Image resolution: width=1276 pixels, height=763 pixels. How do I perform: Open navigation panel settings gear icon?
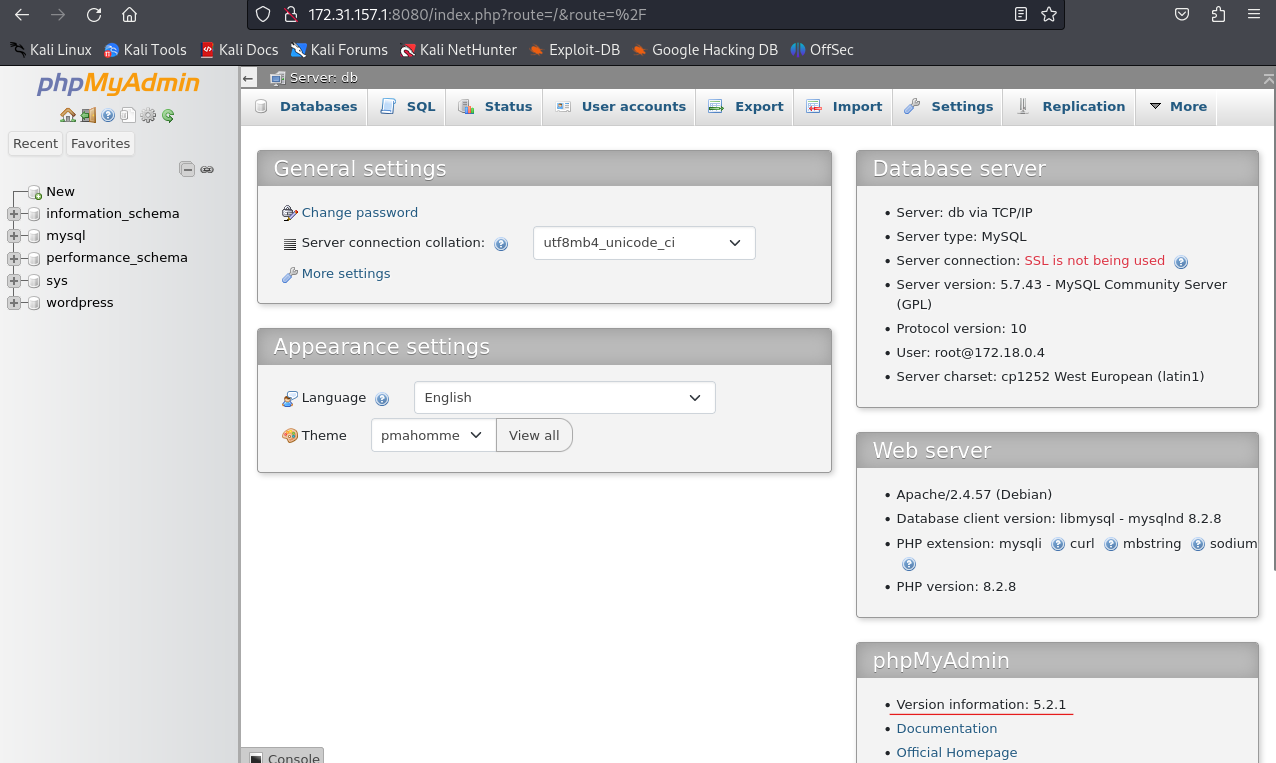pos(148,115)
